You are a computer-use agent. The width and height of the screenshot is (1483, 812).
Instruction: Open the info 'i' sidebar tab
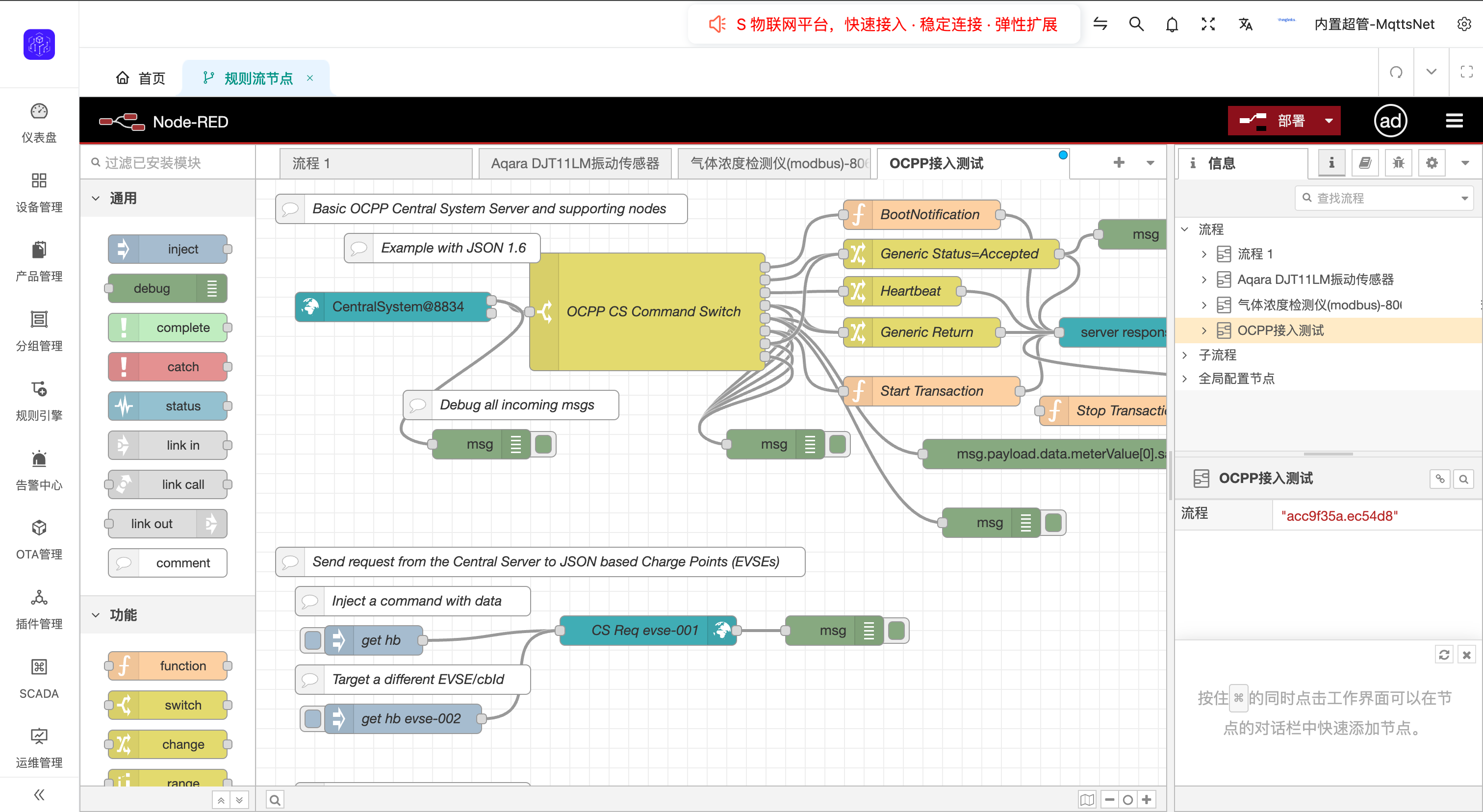pyautogui.click(x=1331, y=163)
